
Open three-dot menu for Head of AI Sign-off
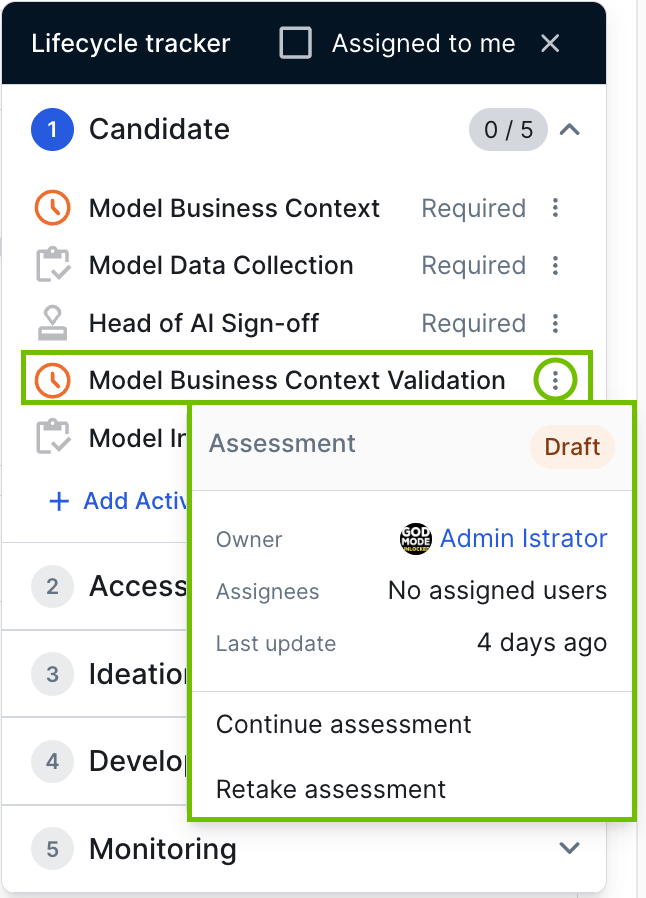[x=556, y=323]
